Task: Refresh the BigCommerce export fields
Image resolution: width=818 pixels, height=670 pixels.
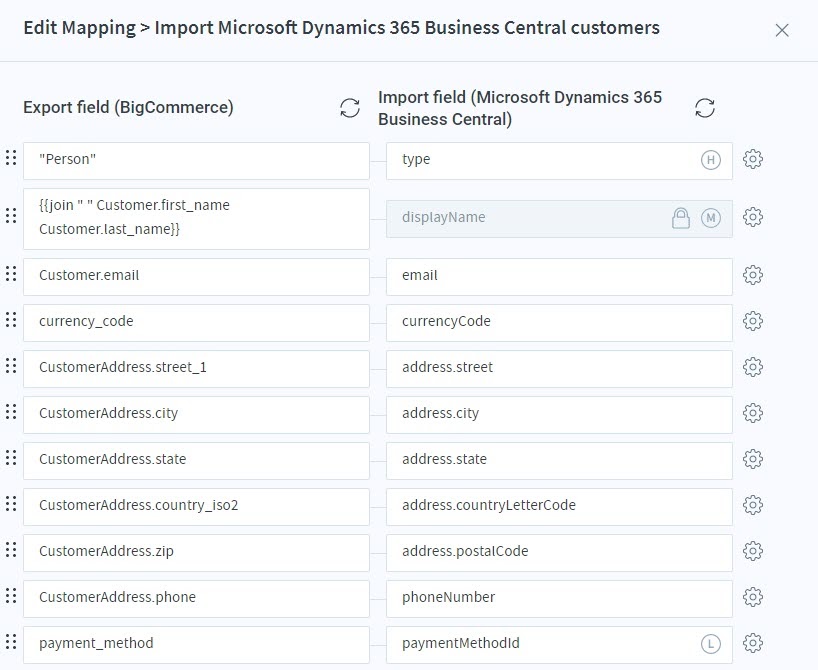Action: coord(350,108)
